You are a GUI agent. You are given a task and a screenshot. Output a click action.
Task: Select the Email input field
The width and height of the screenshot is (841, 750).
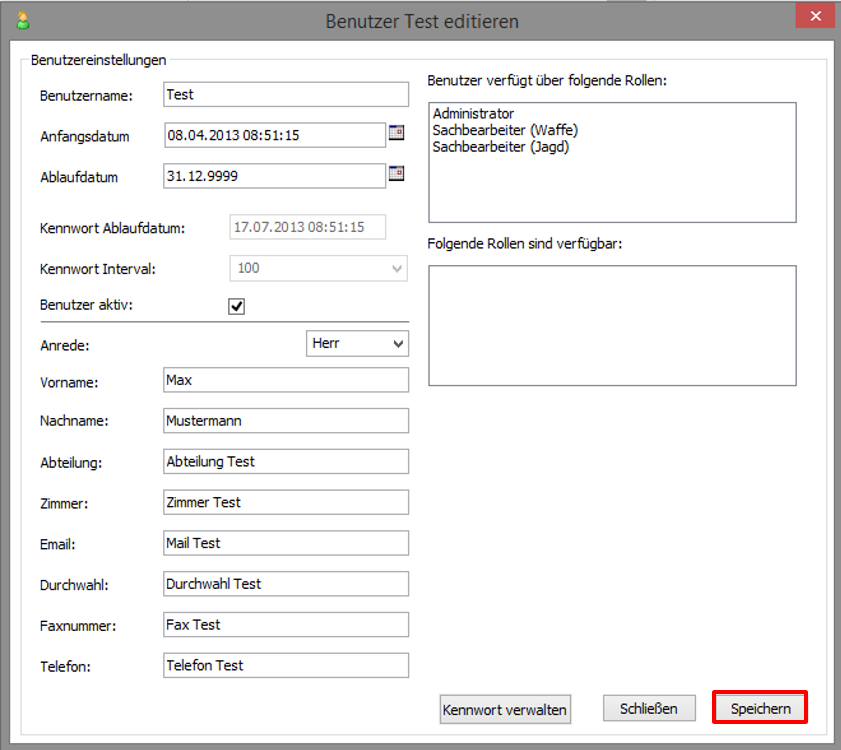[285, 543]
